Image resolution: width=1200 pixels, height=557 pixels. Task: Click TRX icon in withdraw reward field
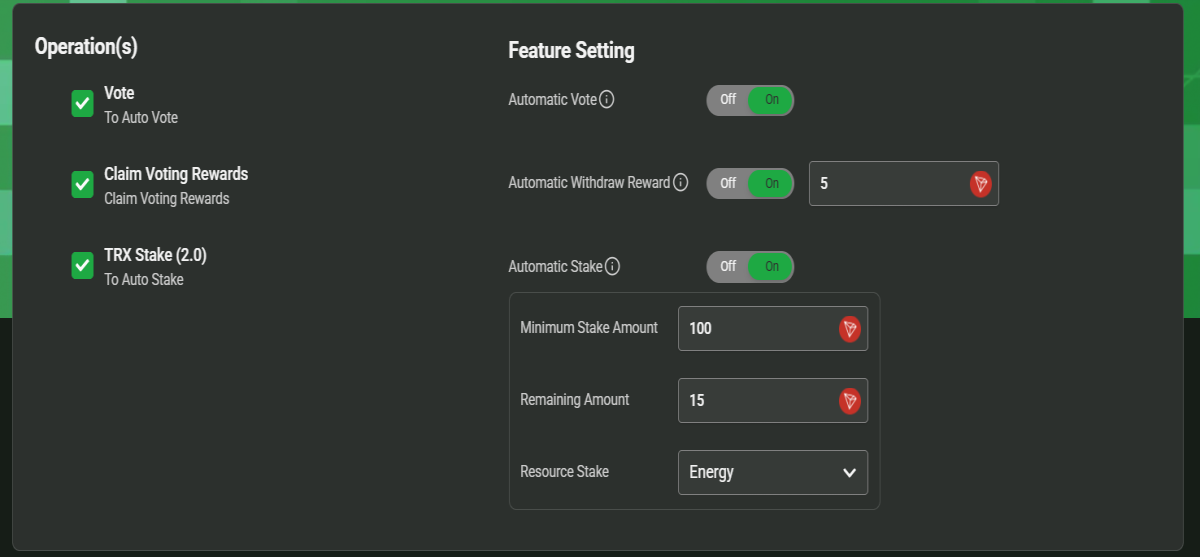(981, 184)
